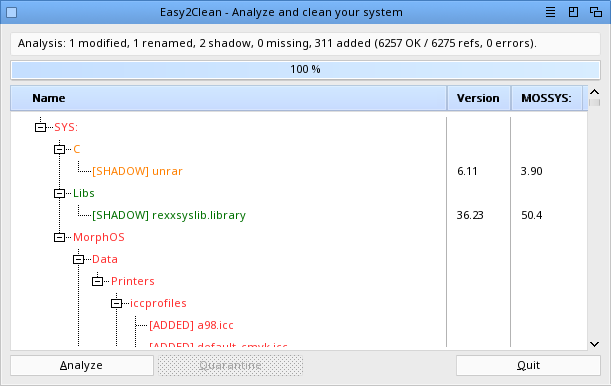The width and height of the screenshot is (611, 386).
Task: Click the window depth gadget
Action: (x=596, y=12)
